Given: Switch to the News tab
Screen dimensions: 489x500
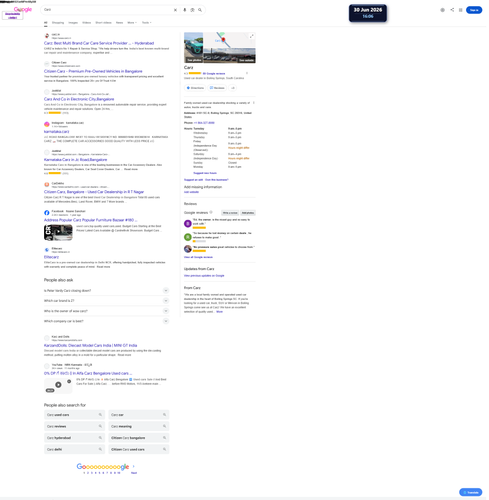Looking at the screenshot, I should 119,23.
